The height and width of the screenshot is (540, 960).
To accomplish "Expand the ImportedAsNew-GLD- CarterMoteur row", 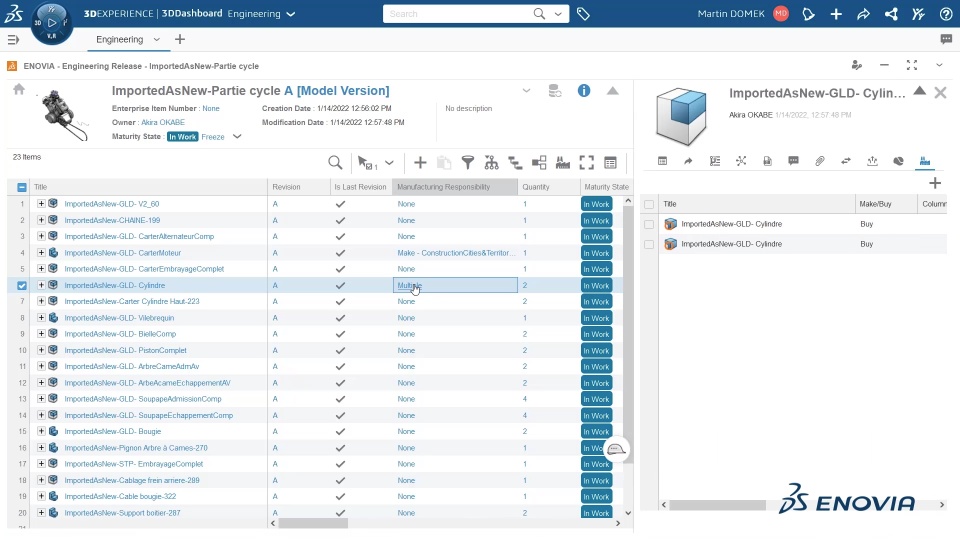I will (41, 252).
